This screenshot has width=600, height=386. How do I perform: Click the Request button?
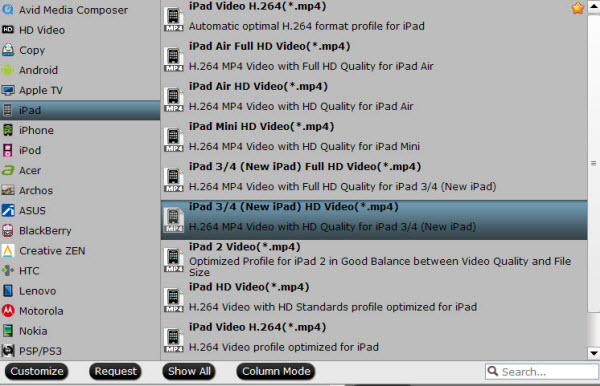pyautogui.click(x=115, y=371)
